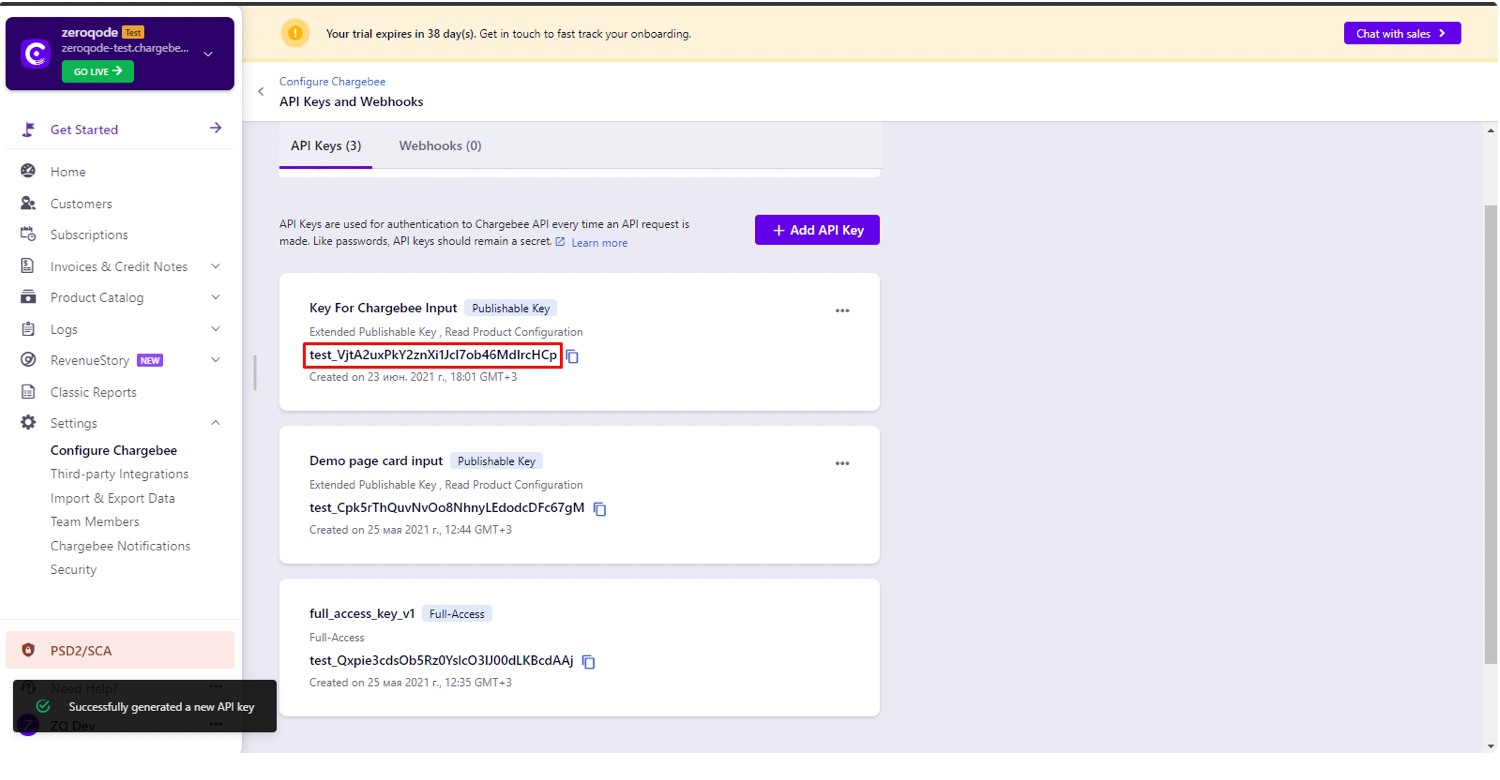Open the Learn more link
Image resolution: width=1500 pixels, height=780 pixels.
click(x=599, y=243)
